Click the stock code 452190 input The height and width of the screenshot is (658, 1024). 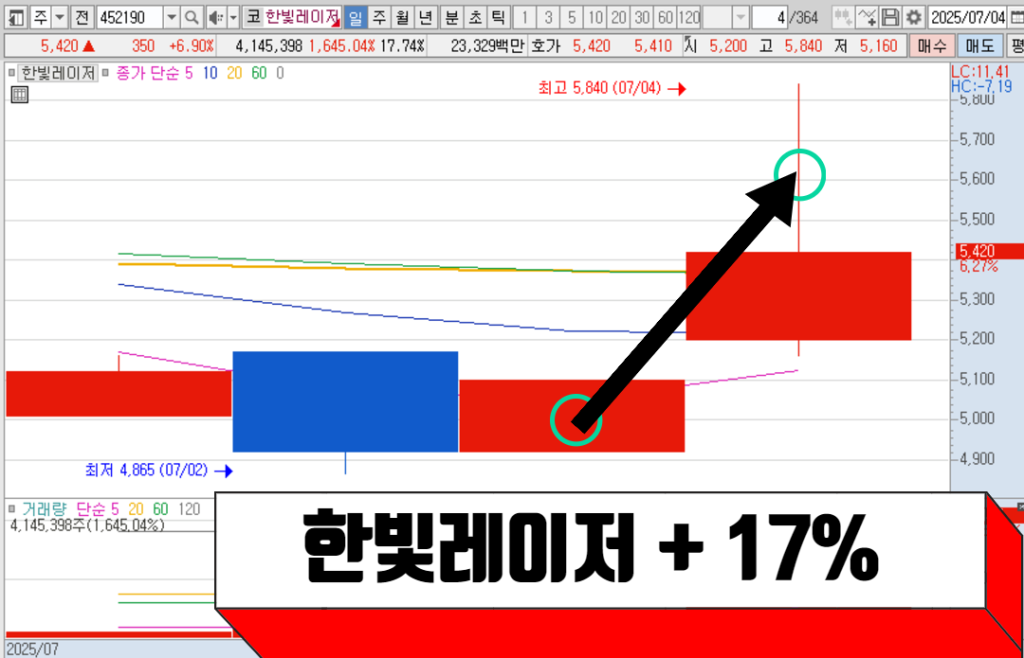[x=130, y=17]
